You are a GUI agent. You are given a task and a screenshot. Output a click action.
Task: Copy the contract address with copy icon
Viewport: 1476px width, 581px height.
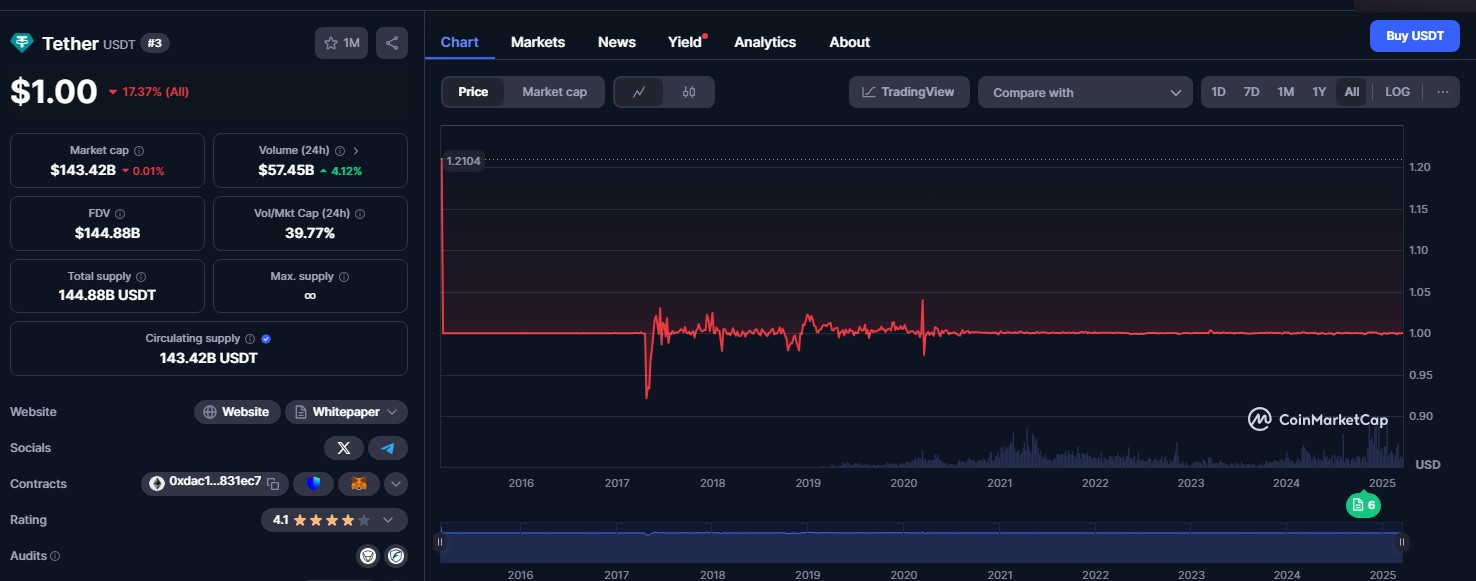[x=273, y=484]
